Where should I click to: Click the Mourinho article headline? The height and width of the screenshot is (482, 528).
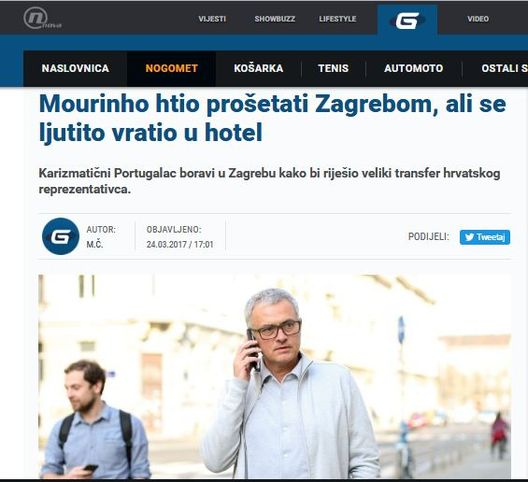pos(272,118)
